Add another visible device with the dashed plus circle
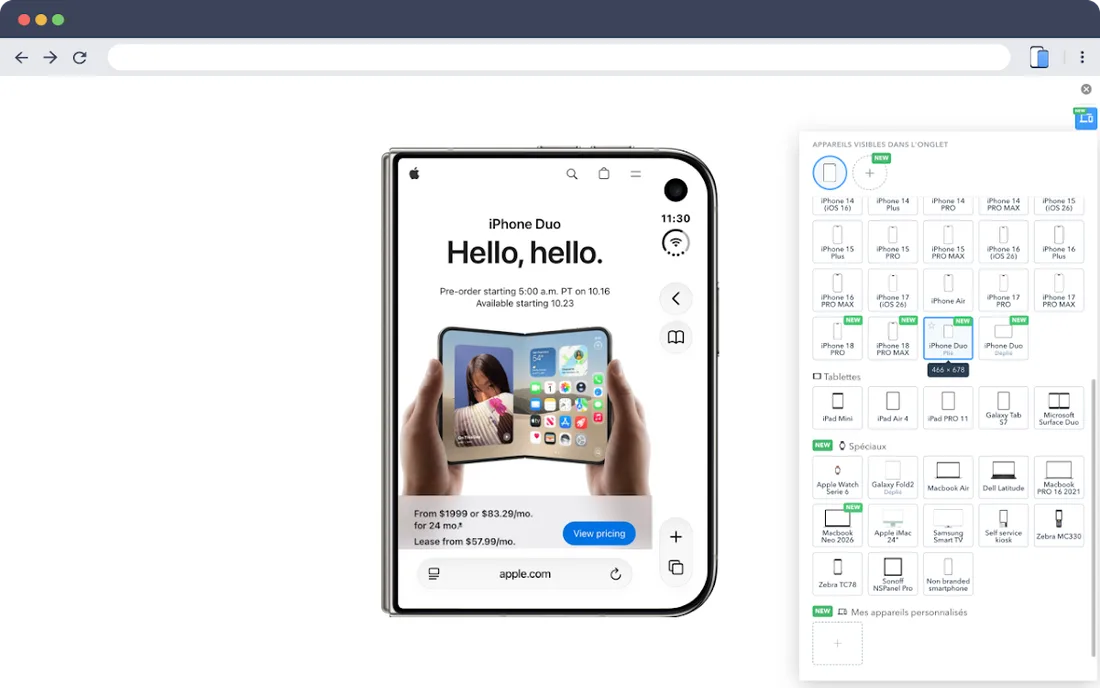The height and width of the screenshot is (688, 1100). (x=869, y=173)
